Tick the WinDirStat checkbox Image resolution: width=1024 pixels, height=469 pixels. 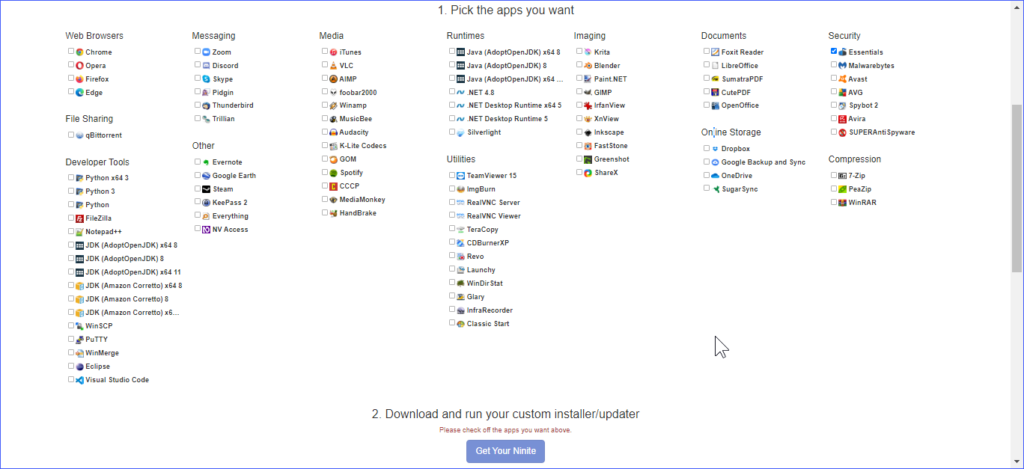pyautogui.click(x=452, y=282)
